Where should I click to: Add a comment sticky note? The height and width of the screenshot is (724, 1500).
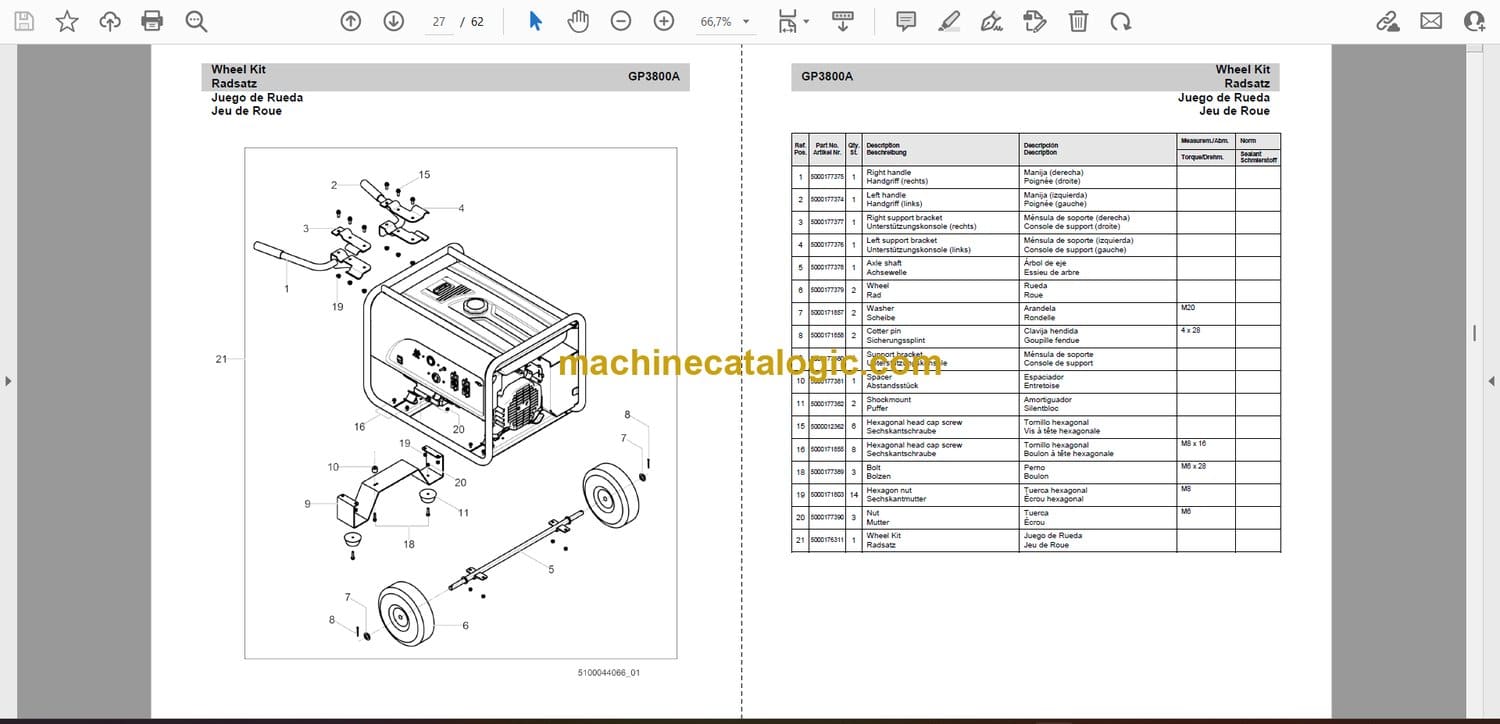pyautogui.click(x=906, y=21)
